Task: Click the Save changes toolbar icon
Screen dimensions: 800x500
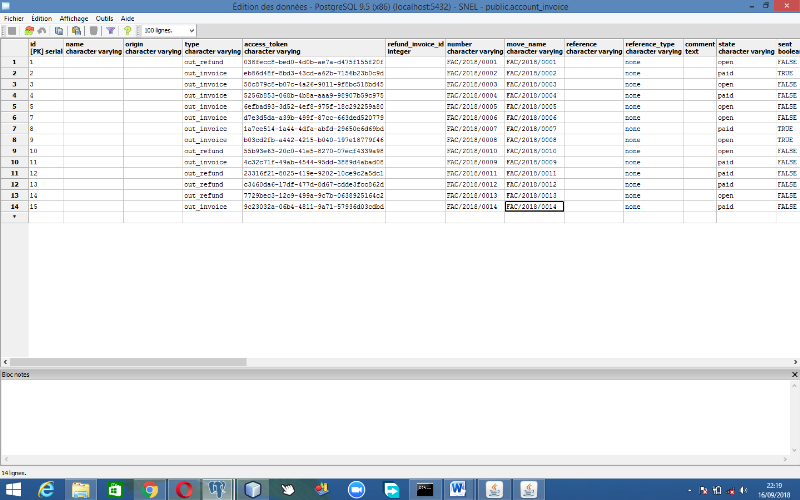Action: tap(12, 31)
